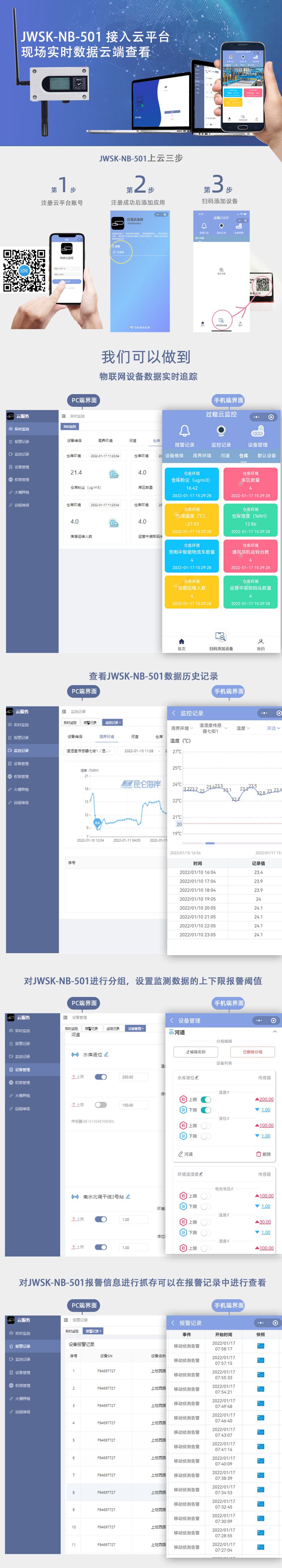This screenshot has height=1568, width=282.
Task: Toggle first 上限 switch under PC 水库液位
Action: pos(100,1077)
